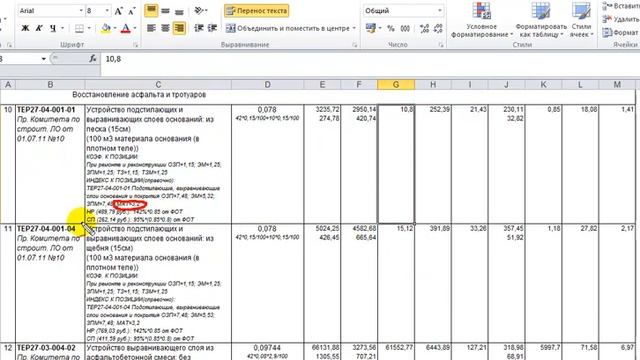The height and width of the screenshot is (360, 640).
Task: Click merged cell Восстановление асфальта и тротуаров
Action: click(x=139, y=95)
